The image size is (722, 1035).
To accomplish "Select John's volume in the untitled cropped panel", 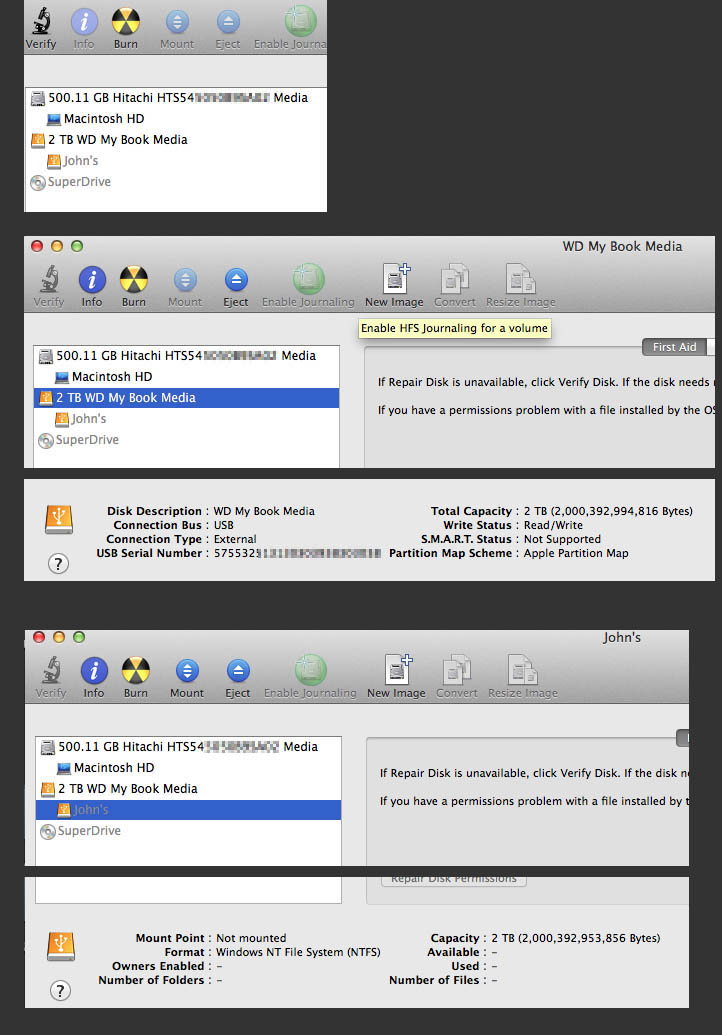I will (176, 160).
